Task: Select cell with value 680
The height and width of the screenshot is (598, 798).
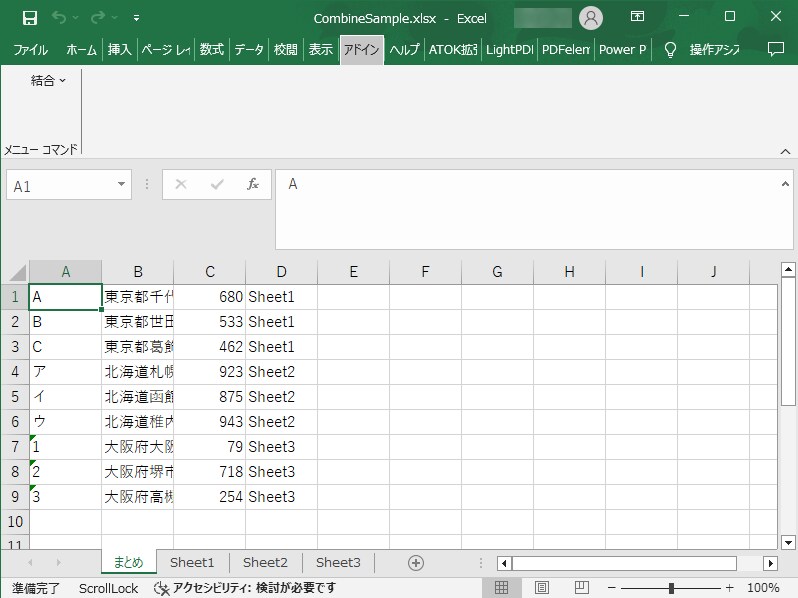Action: 210,297
